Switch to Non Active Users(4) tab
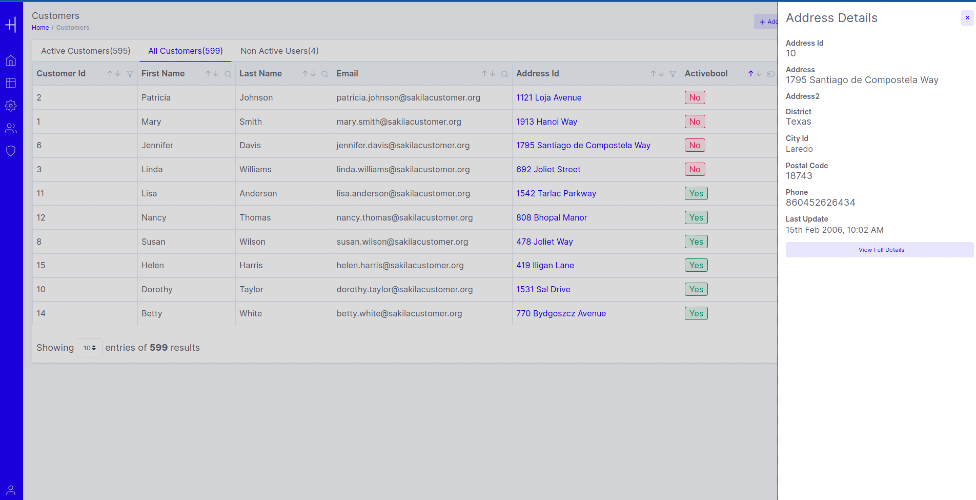The width and height of the screenshot is (976, 500). [x=279, y=51]
